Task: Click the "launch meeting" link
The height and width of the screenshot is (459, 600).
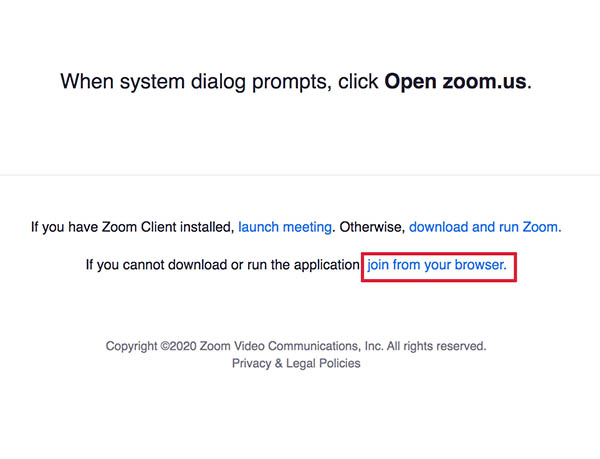Action: pos(284,227)
